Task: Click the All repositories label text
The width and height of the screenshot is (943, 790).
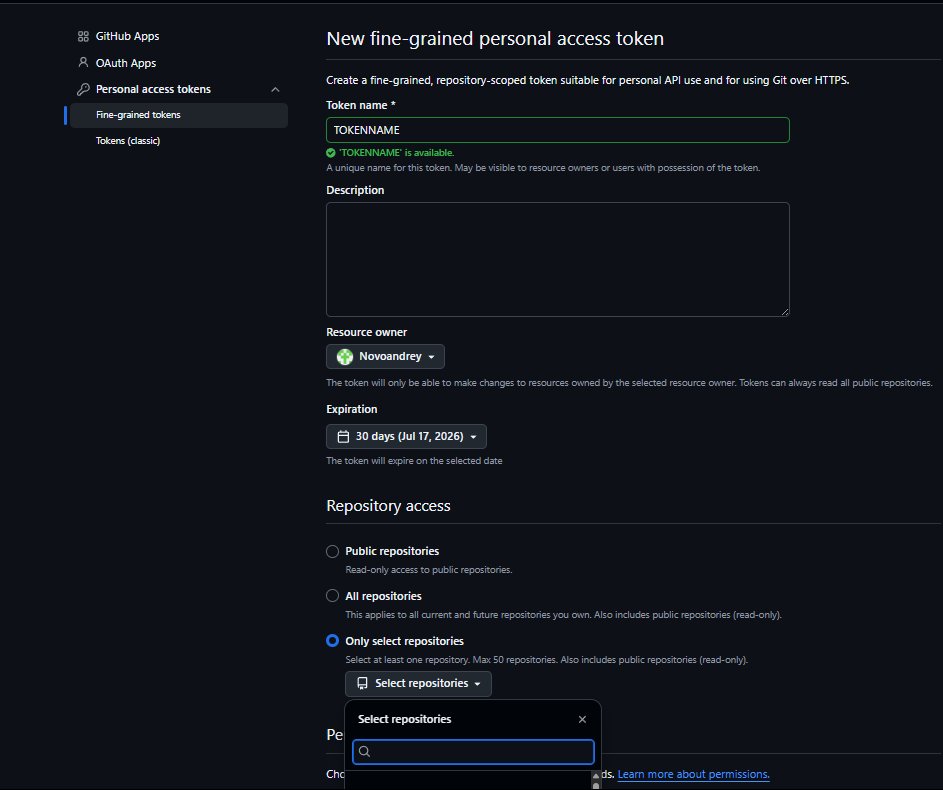Action: 383,596
